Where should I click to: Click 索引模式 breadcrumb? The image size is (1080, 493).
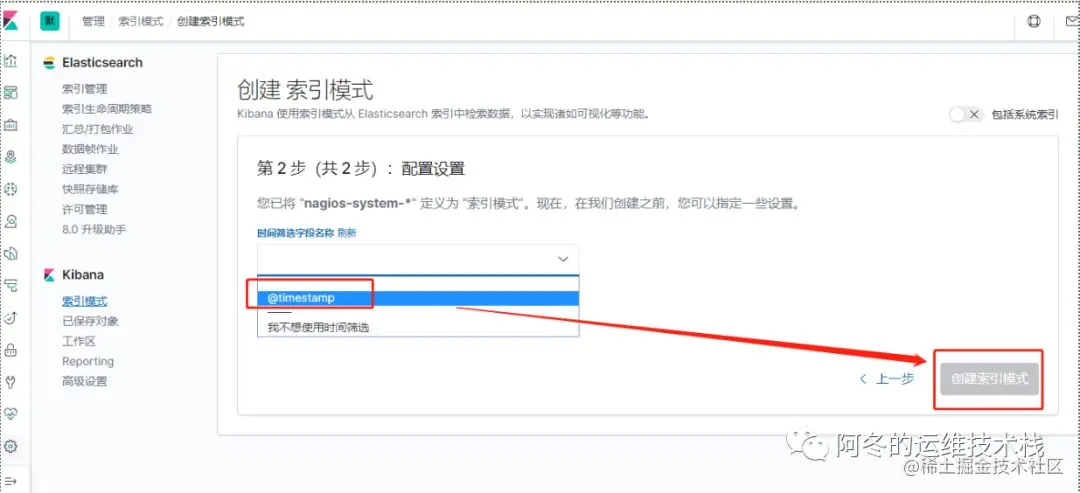(141, 21)
